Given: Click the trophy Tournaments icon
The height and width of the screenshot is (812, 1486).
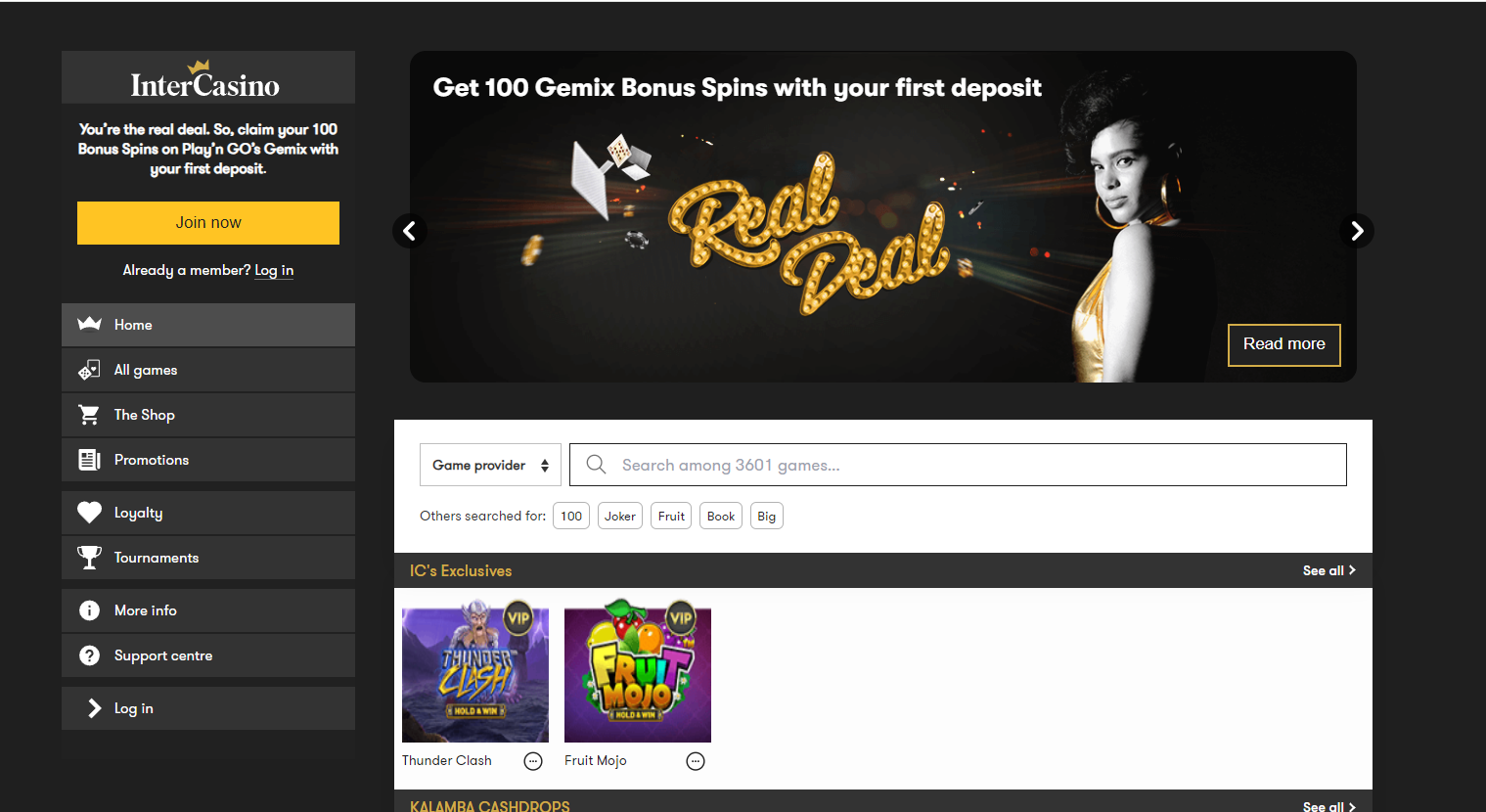Looking at the screenshot, I should coord(89,558).
